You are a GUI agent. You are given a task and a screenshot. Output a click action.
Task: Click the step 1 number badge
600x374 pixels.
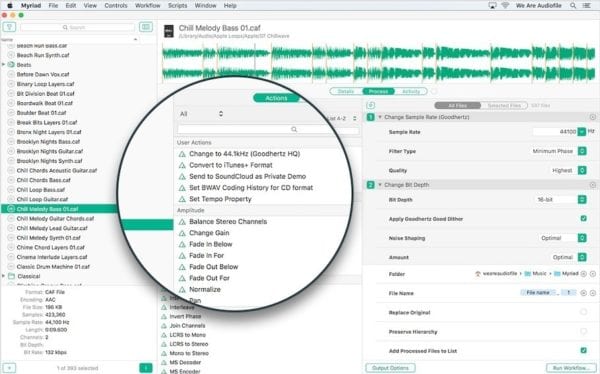click(x=370, y=117)
